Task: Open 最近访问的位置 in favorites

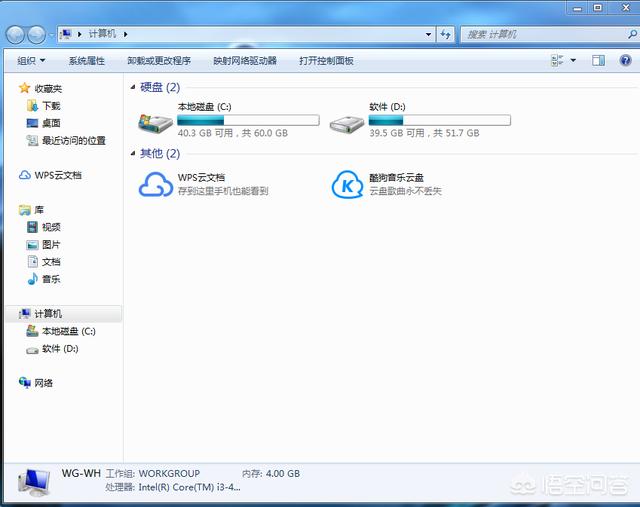Action: [74, 140]
